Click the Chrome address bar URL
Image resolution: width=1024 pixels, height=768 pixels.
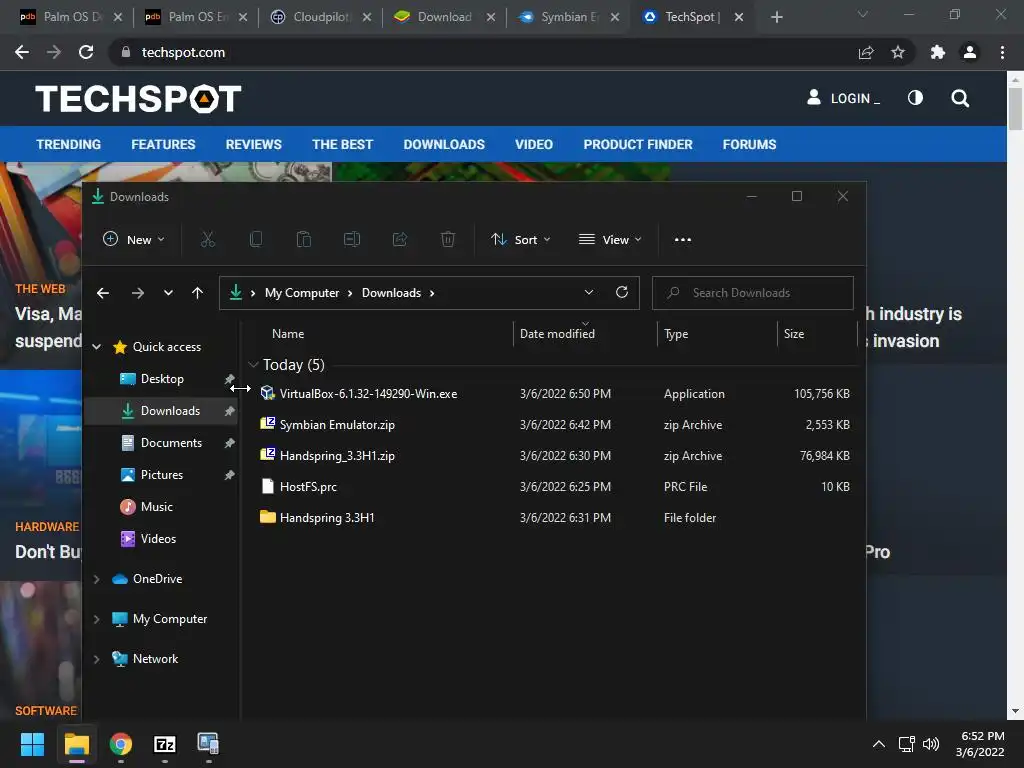(x=184, y=52)
